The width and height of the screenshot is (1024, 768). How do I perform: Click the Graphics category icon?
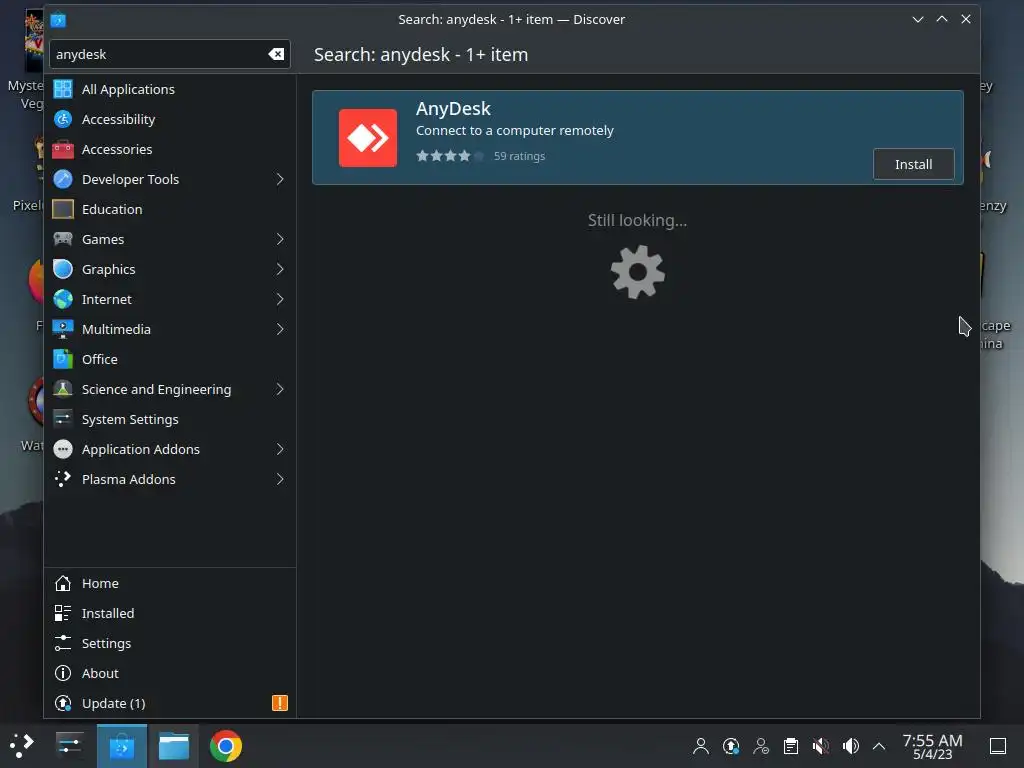click(63, 269)
